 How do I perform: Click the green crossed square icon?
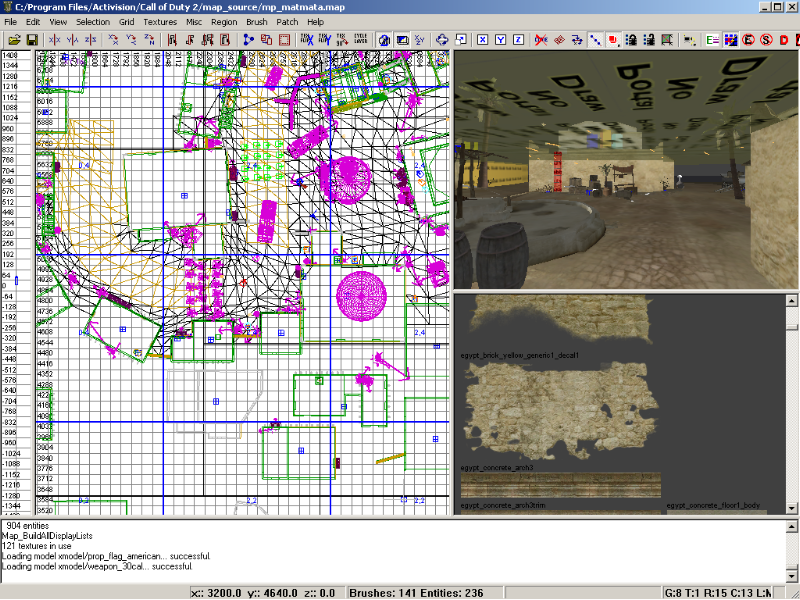(667, 40)
